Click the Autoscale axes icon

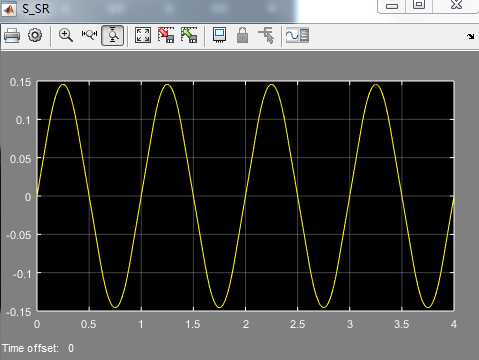143,35
